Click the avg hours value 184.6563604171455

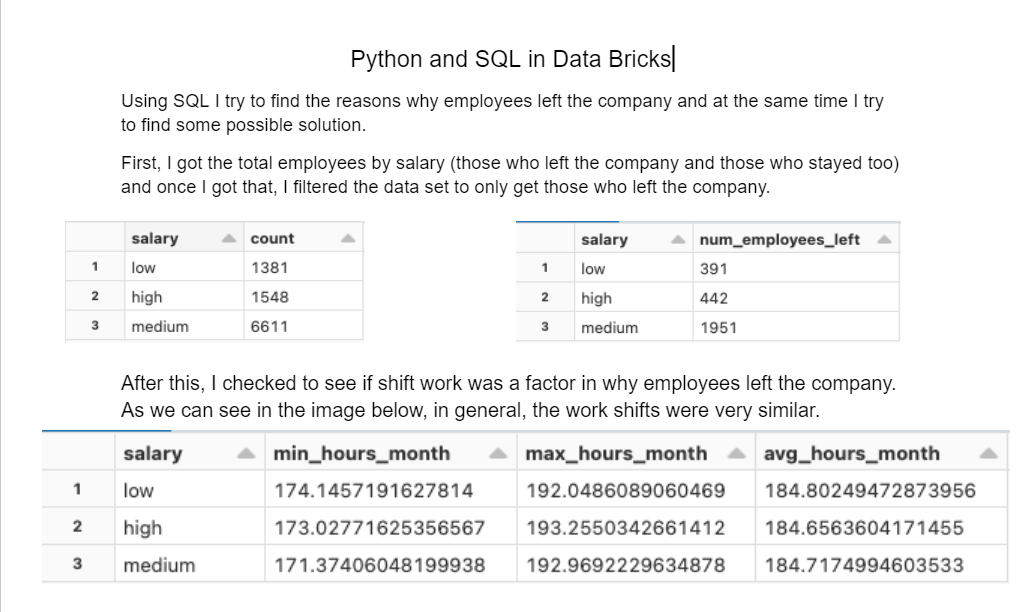[x=864, y=528]
